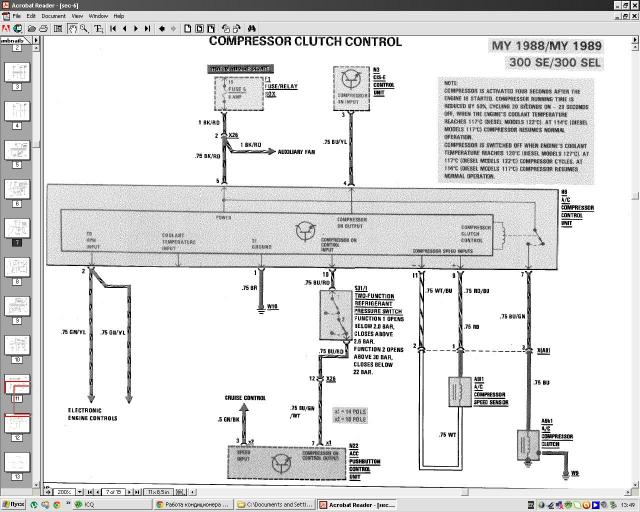Select page 5 thumbnail
The width and height of the screenshot is (640, 512).
(x=17, y=150)
